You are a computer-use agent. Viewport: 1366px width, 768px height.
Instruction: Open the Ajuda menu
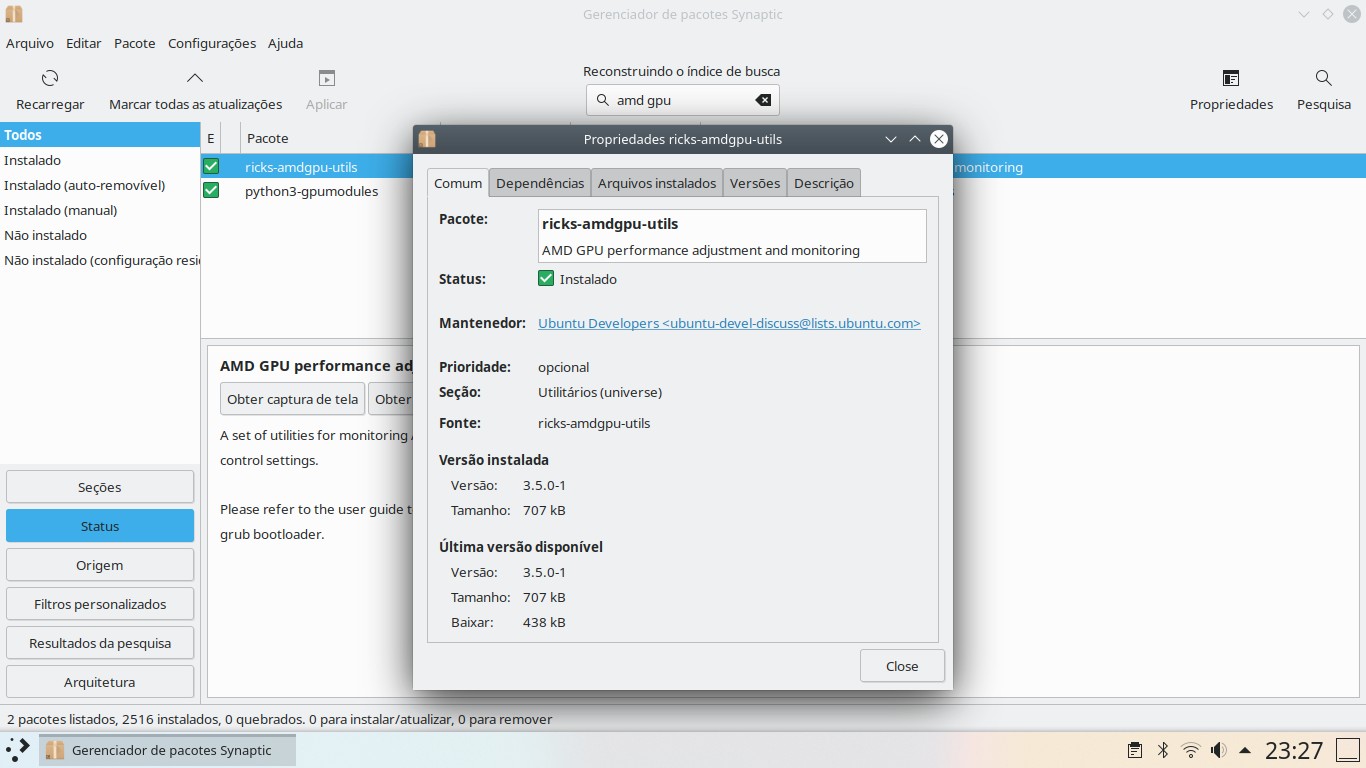pyautogui.click(x=285, y=43)
